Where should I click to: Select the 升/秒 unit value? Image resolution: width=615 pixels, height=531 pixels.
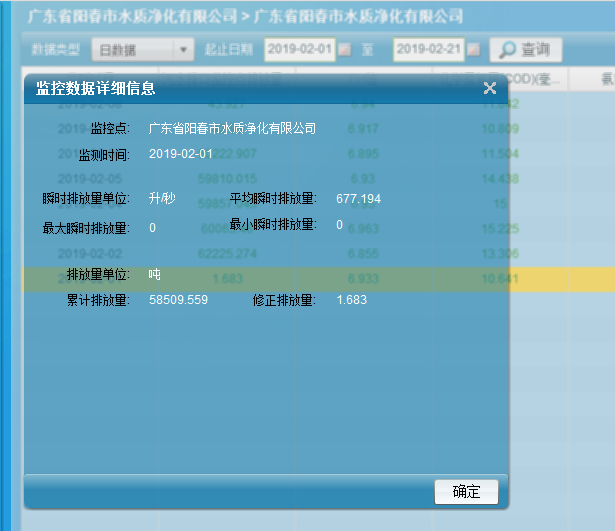pyautogui.click(x=162, y=198)
